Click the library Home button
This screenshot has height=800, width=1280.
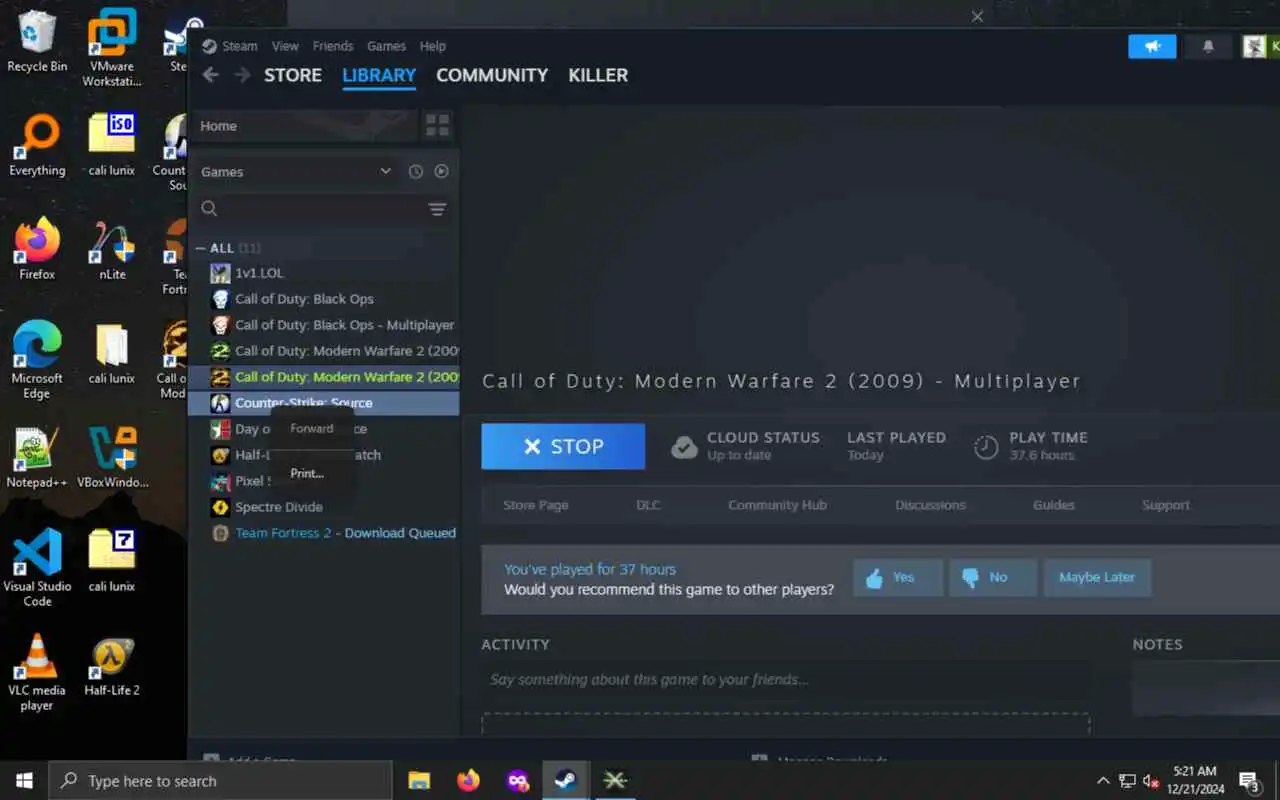click(304, 126)
